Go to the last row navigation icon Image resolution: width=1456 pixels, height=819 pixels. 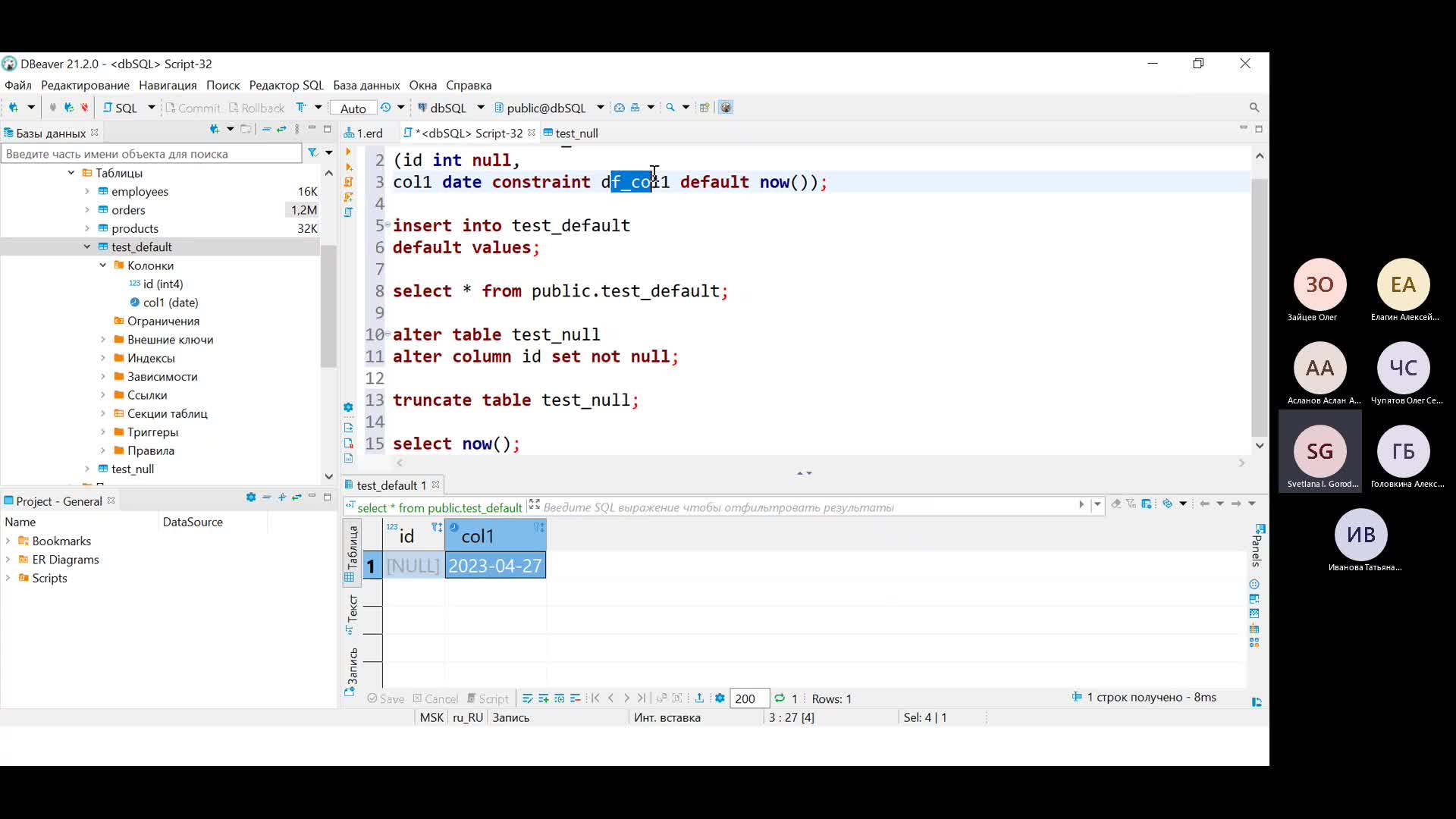642,698
